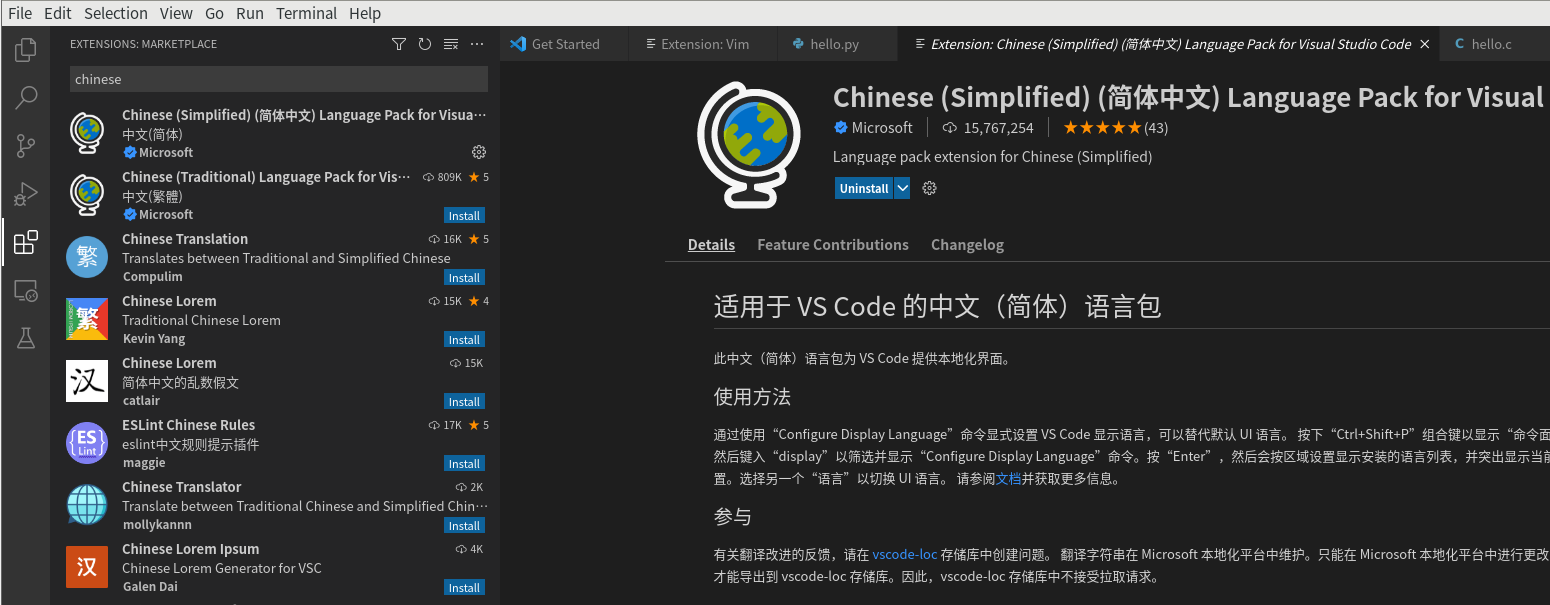Image resolution: width=1550 pixels, height=605 pixels.
Task: Open the File menu
Action: (20, 13)
